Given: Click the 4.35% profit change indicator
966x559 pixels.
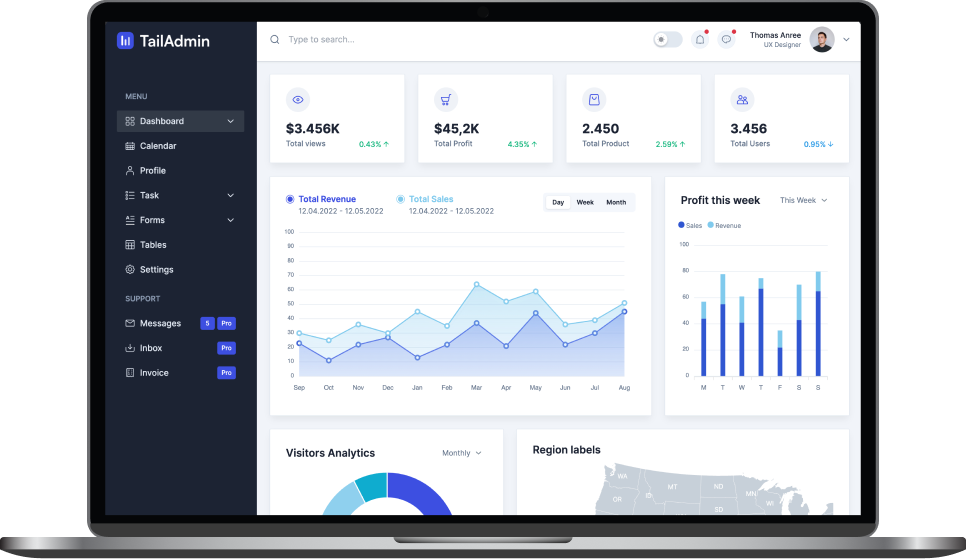Looking at the screenshot, I should pyautogui.click(x=522, y=144).
